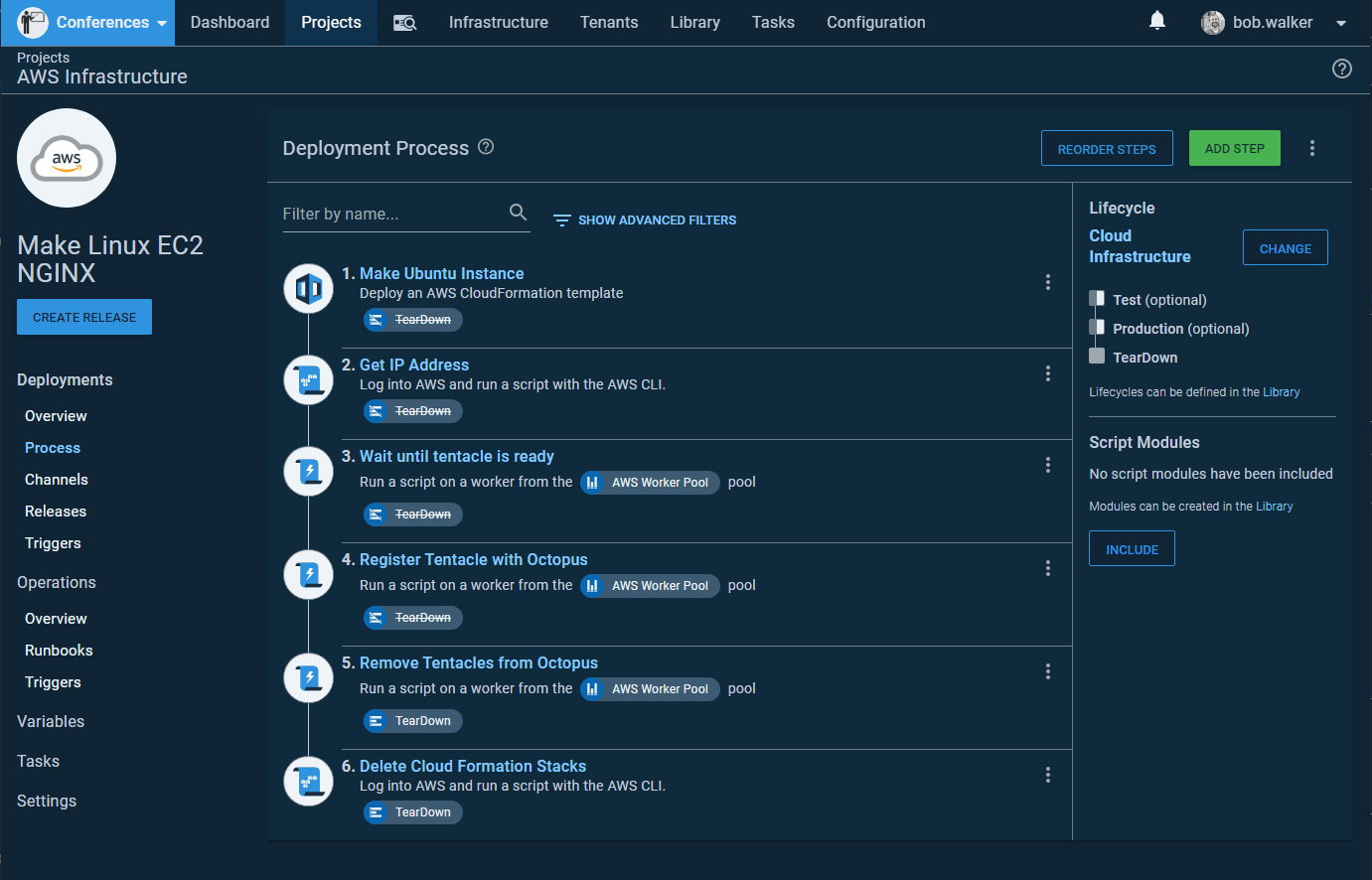Image resolution: width=1372 pixels, height=880 pixels.
Task: Open overflow menu for Wait until tentacle step
Action: pyautogui.click(x=1047, y=465)
